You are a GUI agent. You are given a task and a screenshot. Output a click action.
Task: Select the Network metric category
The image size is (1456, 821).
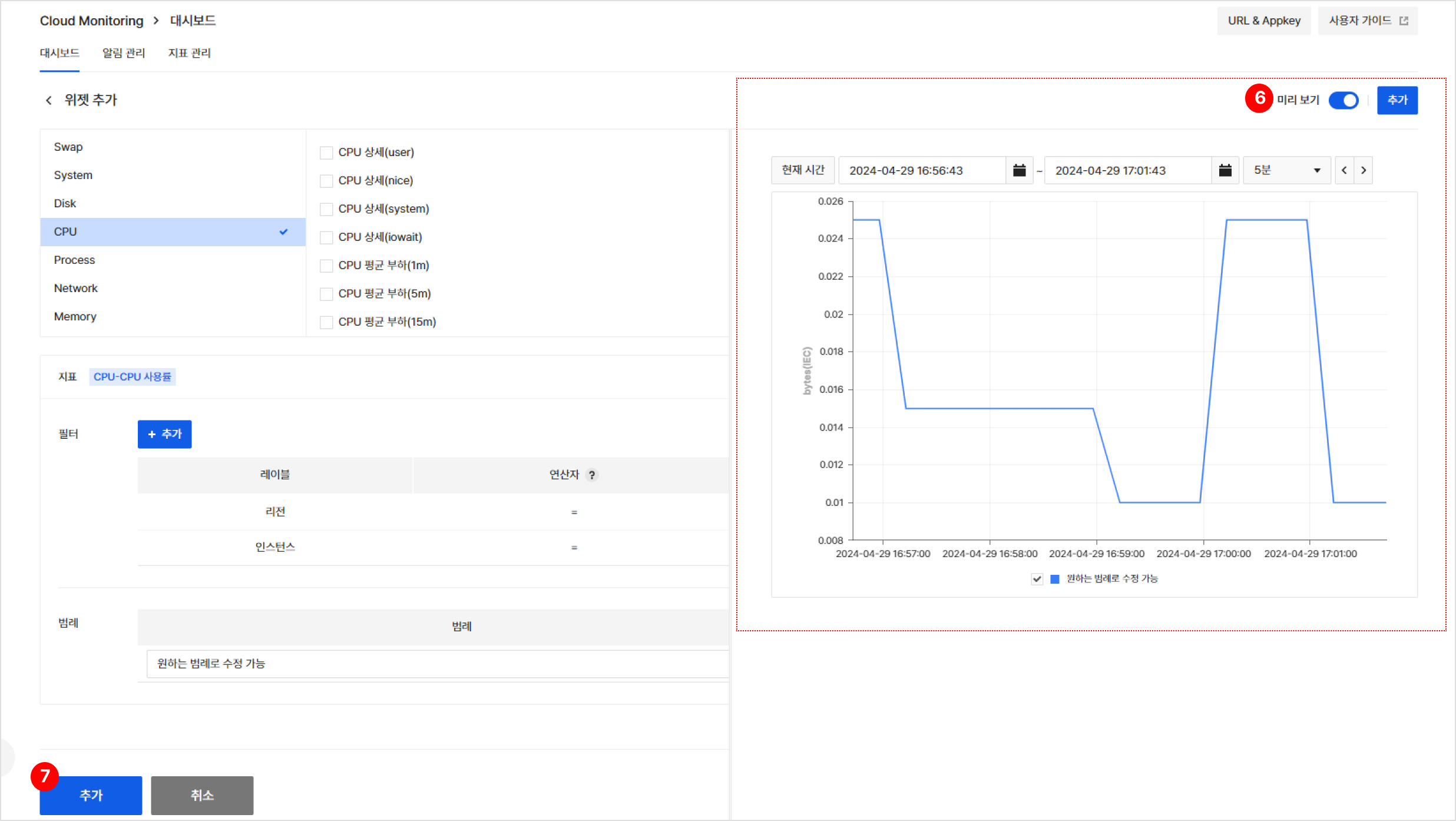coord(76,288)
